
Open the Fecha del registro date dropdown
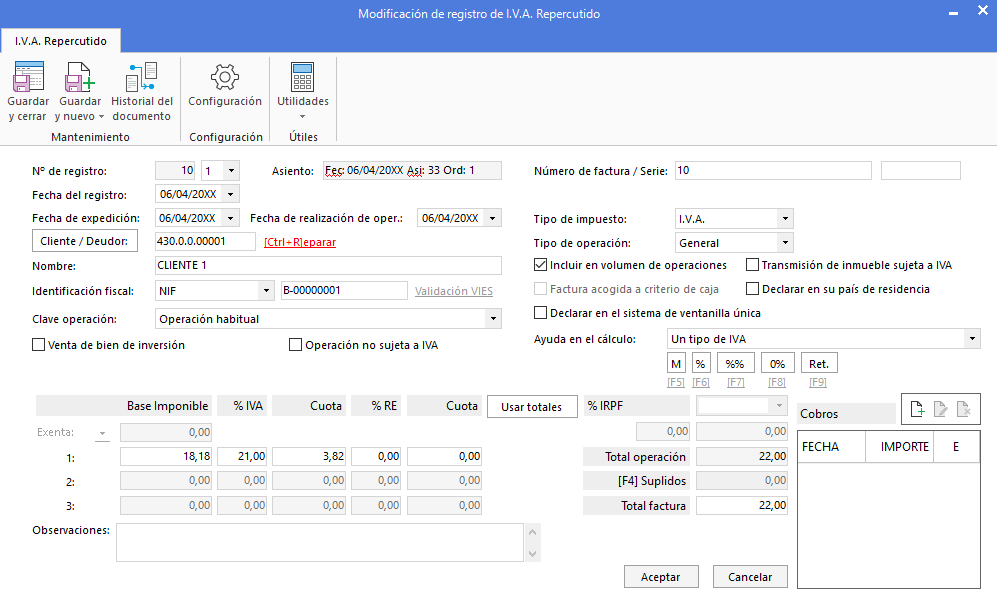click(x=231, y=194)
